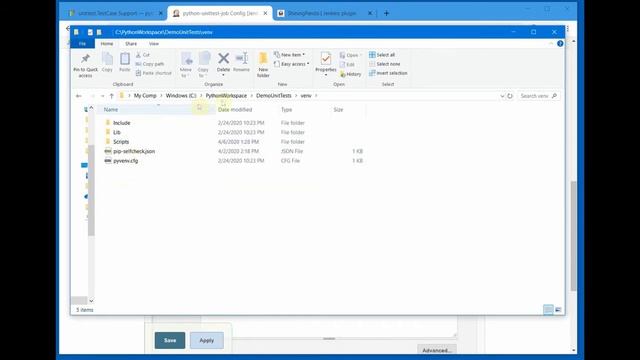Click My Comp in the address bar
Viewport: 640px width, 360px height.
click(x=145, y=96)
